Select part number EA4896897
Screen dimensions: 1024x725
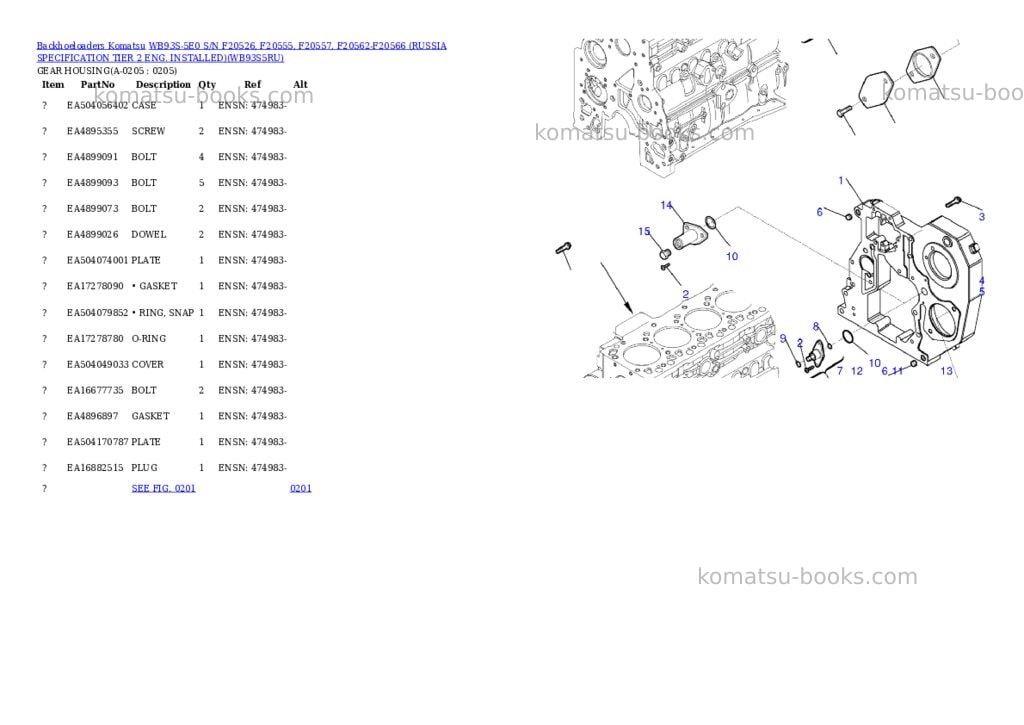[93, 416]
